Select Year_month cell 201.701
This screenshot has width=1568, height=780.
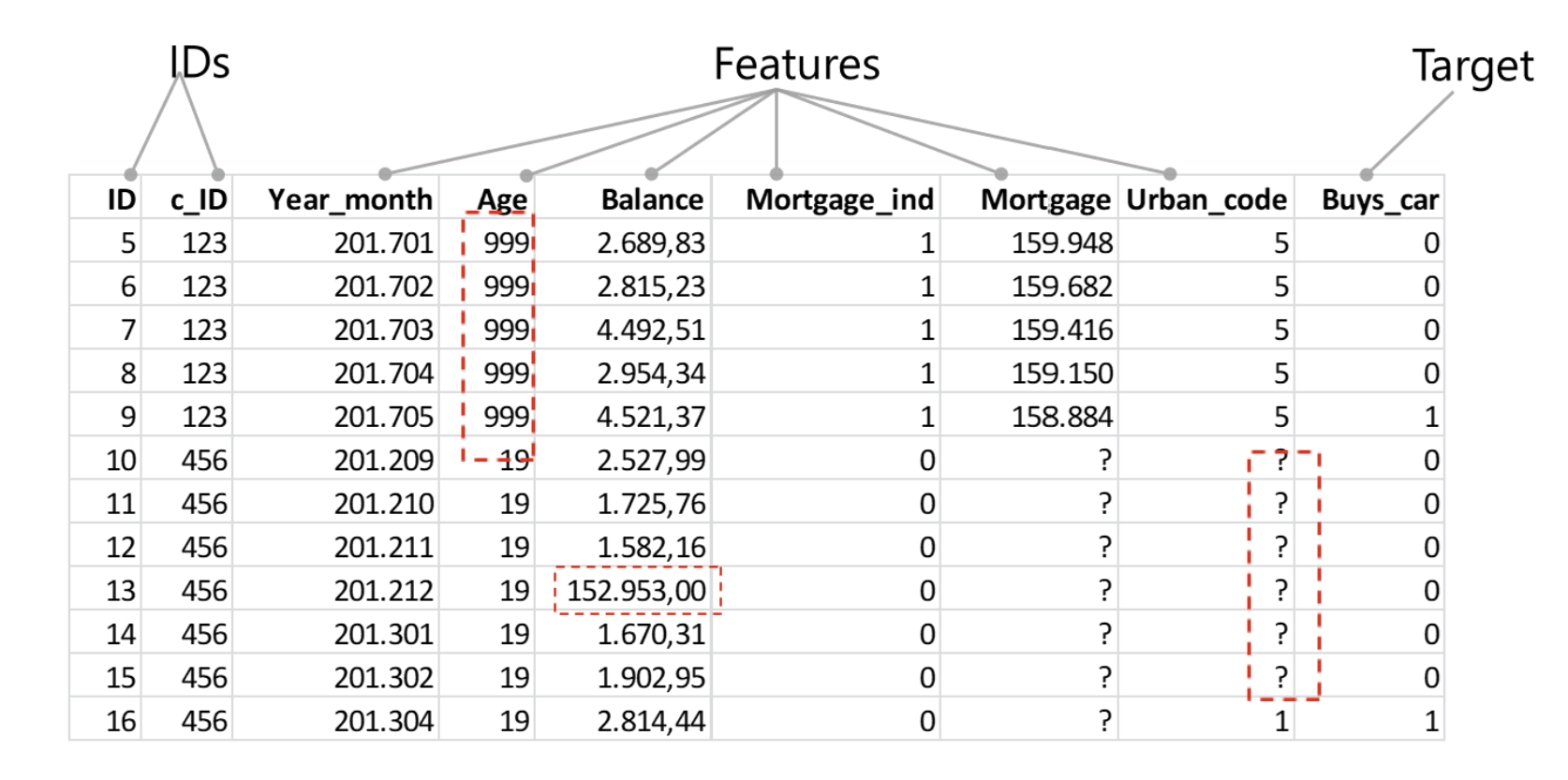coord(384,243)
